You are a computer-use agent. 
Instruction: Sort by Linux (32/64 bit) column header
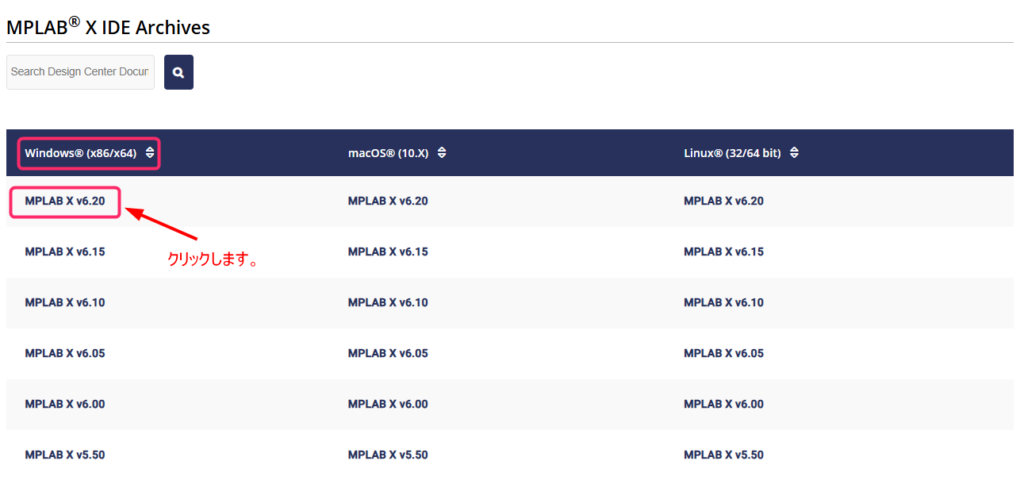pos(731,153)
